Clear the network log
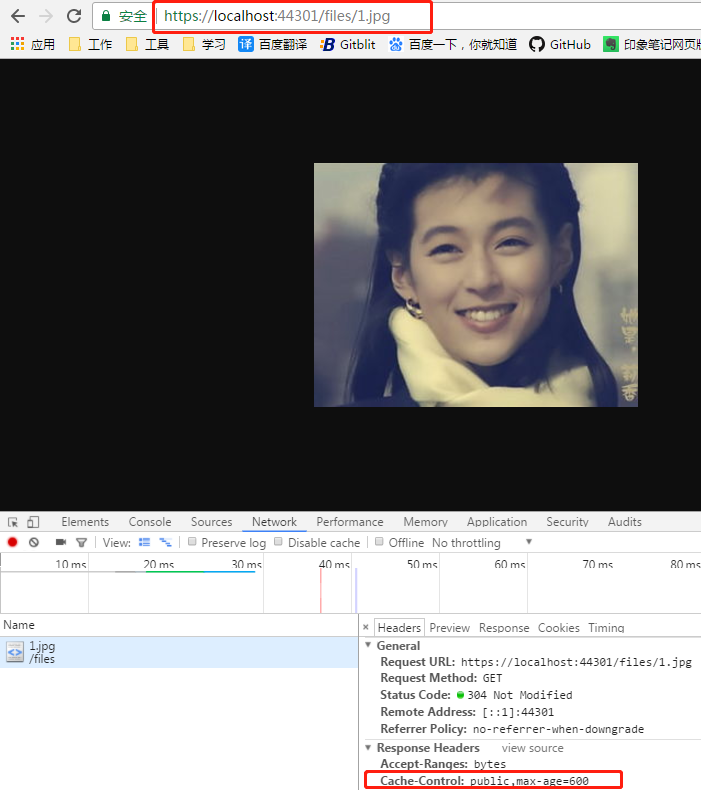This screenshot has width=701, height=790. [x=34, y=542]
